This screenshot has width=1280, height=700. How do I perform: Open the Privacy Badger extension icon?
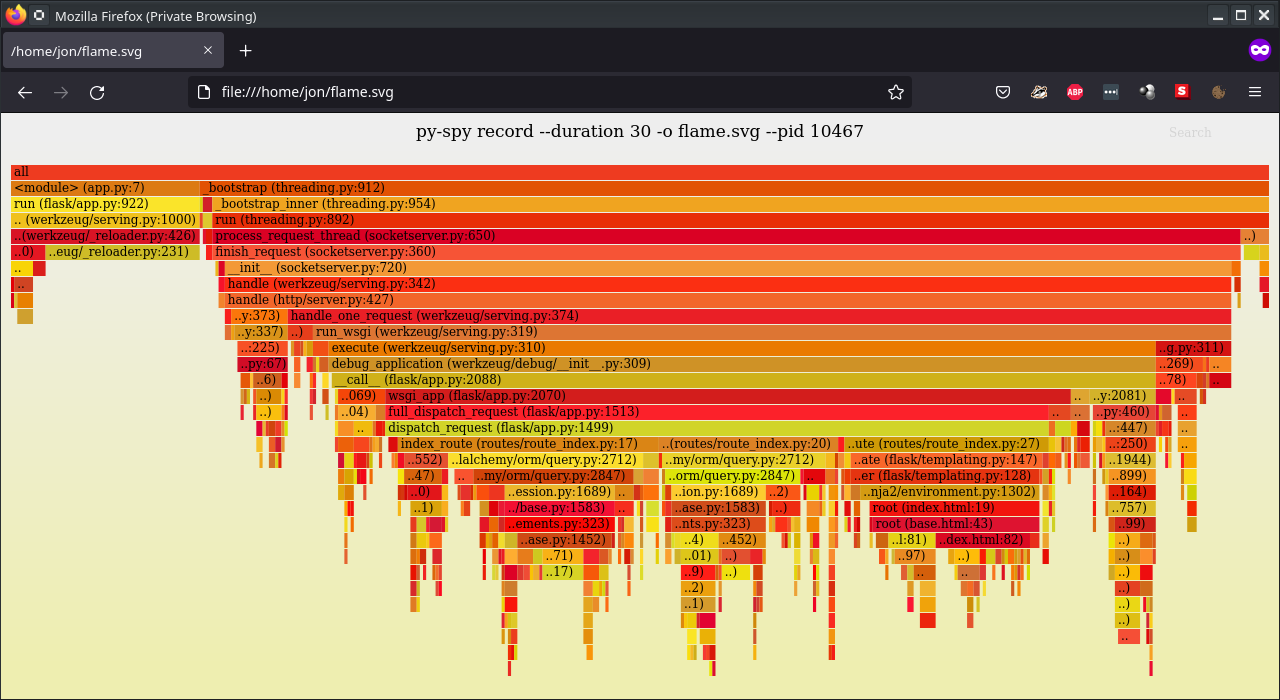pos(1039,92)
